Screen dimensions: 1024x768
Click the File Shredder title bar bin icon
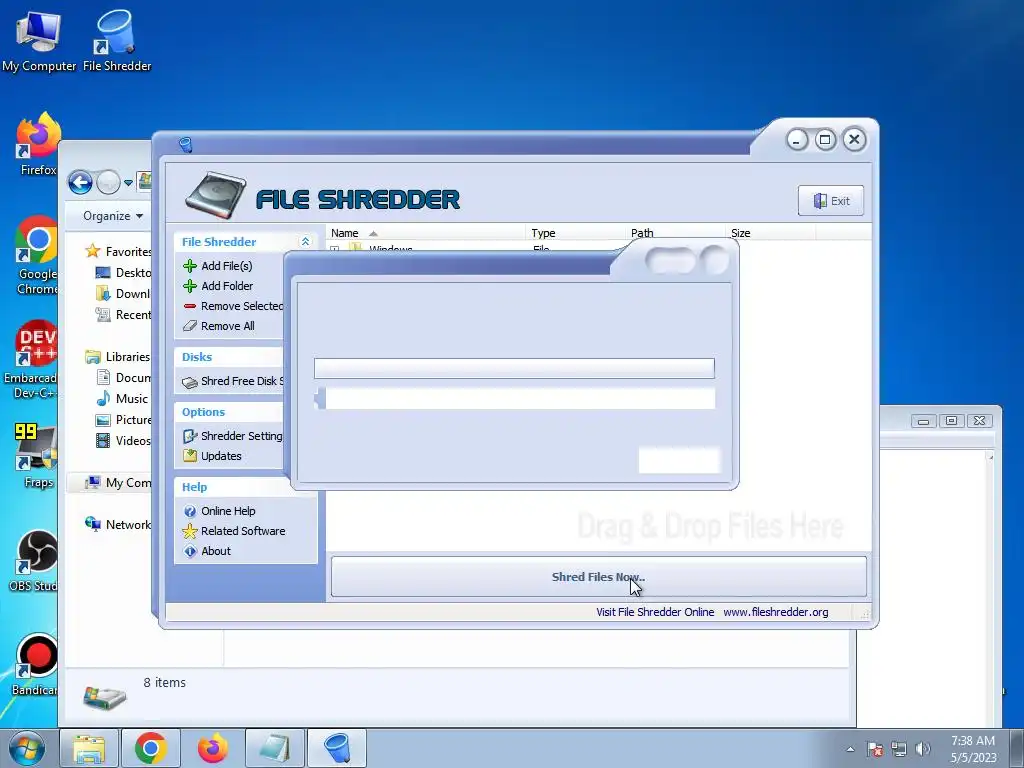pos(186,144)
